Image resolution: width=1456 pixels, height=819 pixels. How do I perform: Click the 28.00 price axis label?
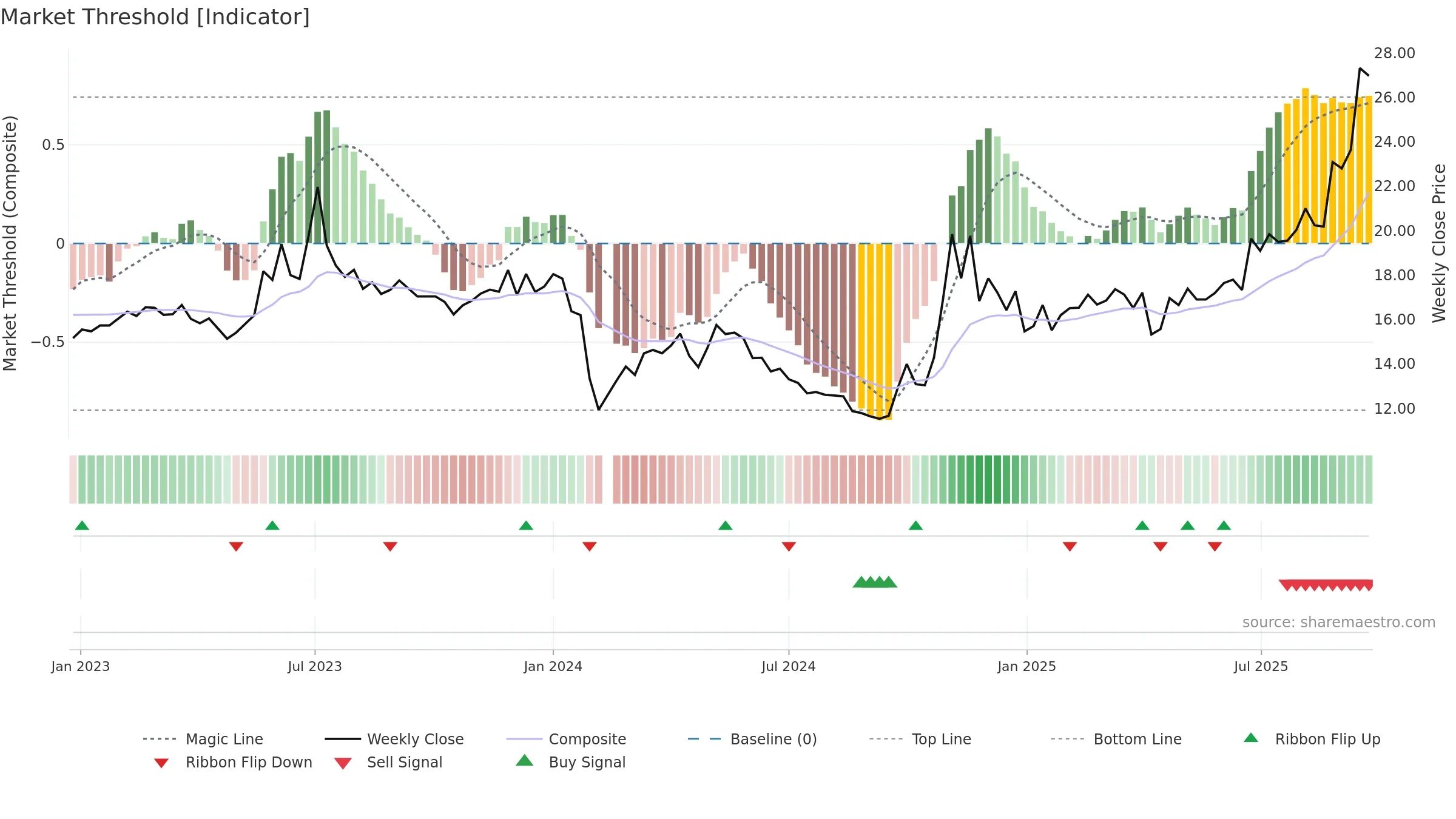click(1395, 53)
